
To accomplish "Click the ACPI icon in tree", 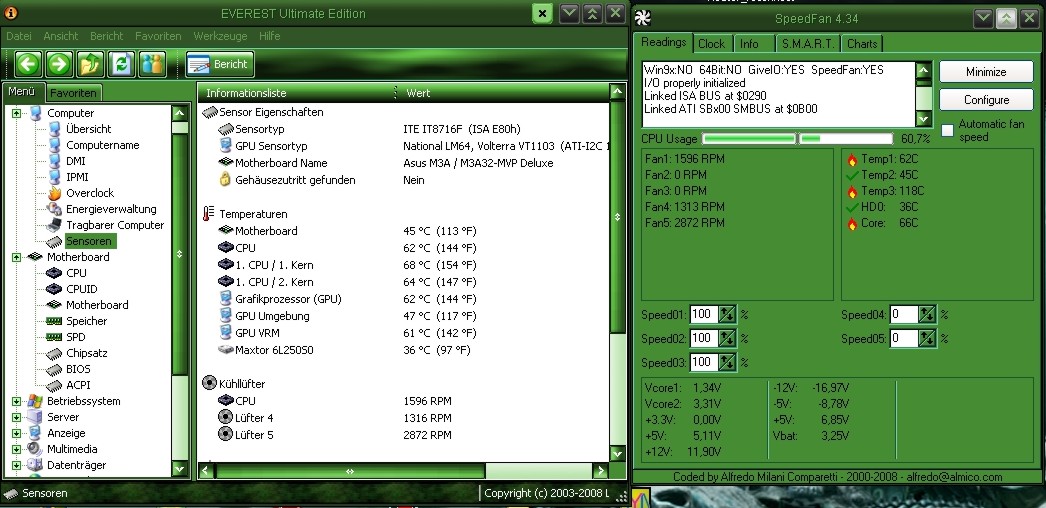I will click(x=54, y=385).
